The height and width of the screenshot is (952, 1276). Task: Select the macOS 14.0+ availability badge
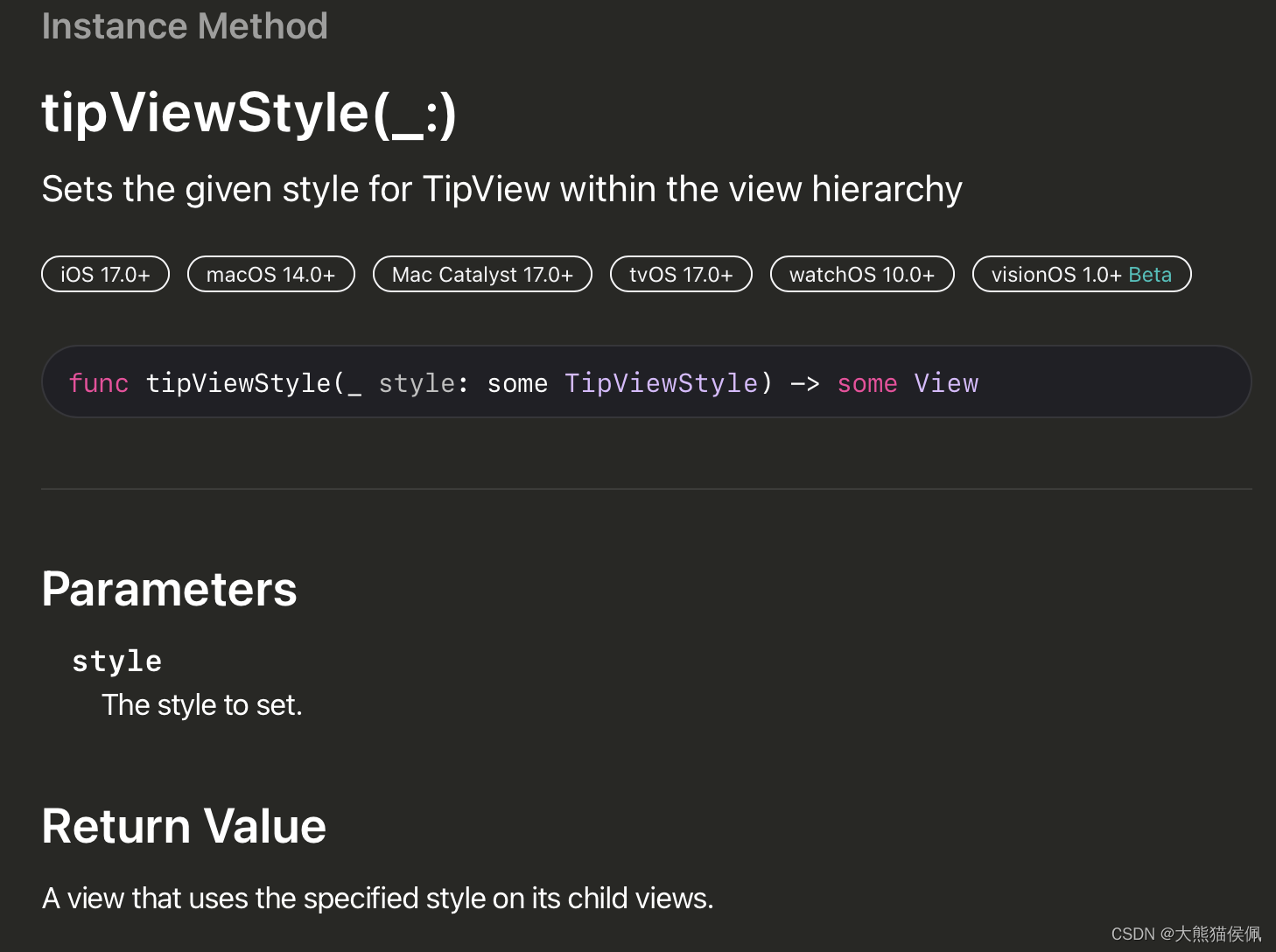click(271, 274)
